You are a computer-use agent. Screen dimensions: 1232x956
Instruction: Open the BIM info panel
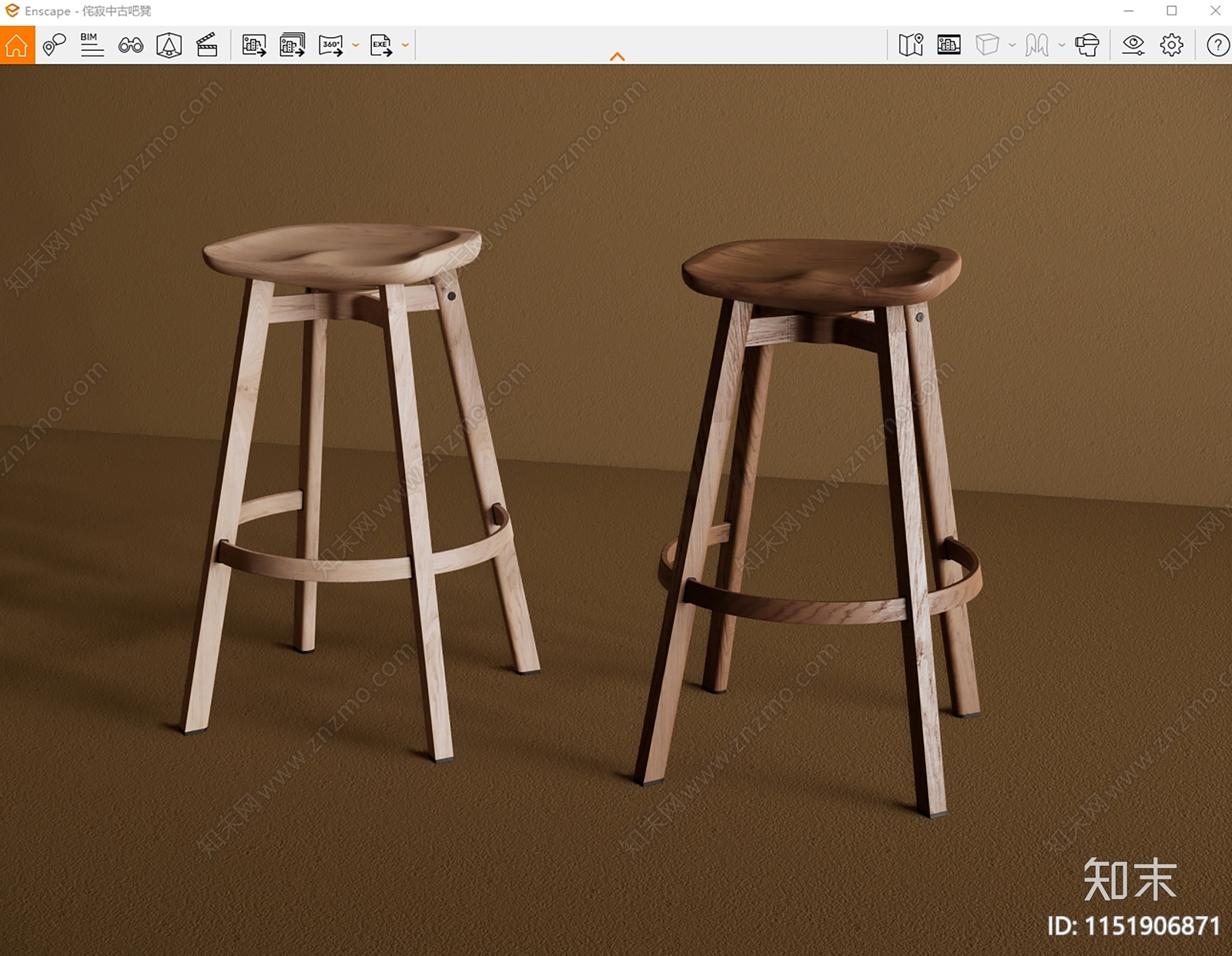[x=92, y=45]
